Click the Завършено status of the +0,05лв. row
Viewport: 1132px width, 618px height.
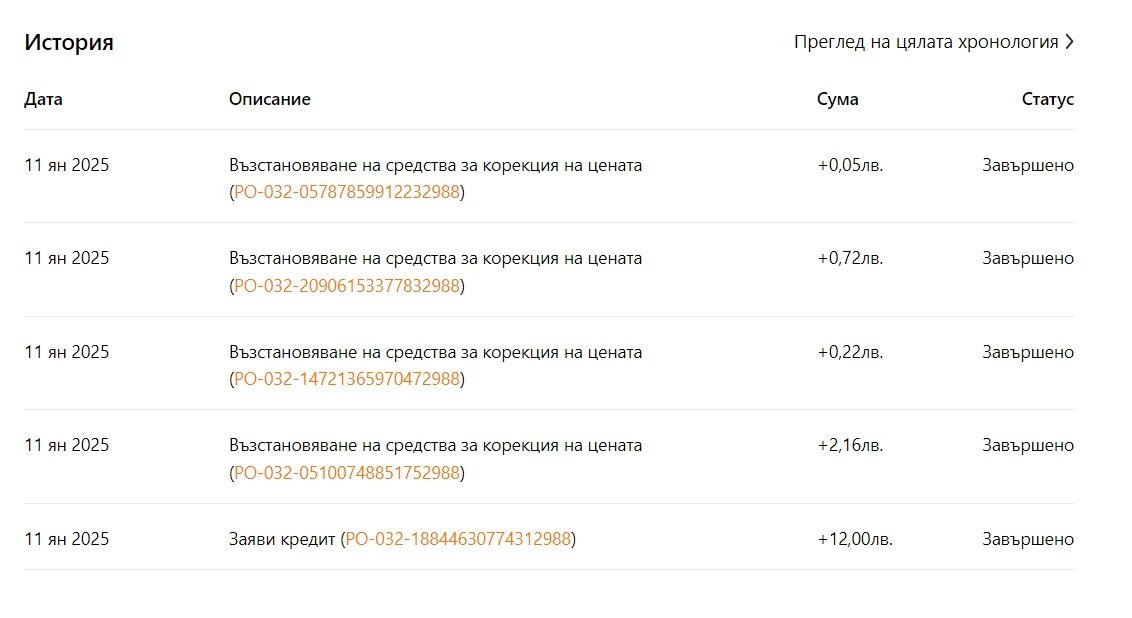(1027, 165)
